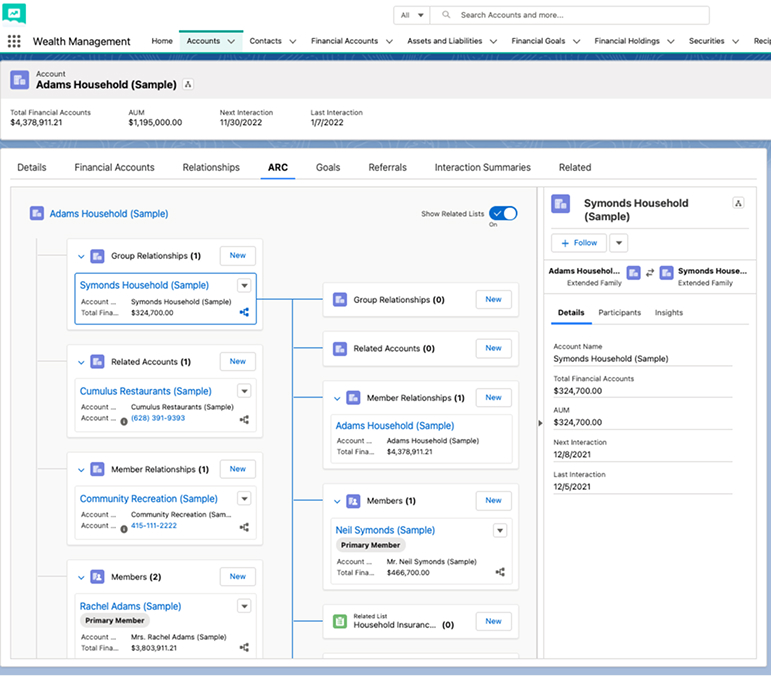Click the relationship swap arrows icon
The image size is (771, 676).
tap(650, 272)
